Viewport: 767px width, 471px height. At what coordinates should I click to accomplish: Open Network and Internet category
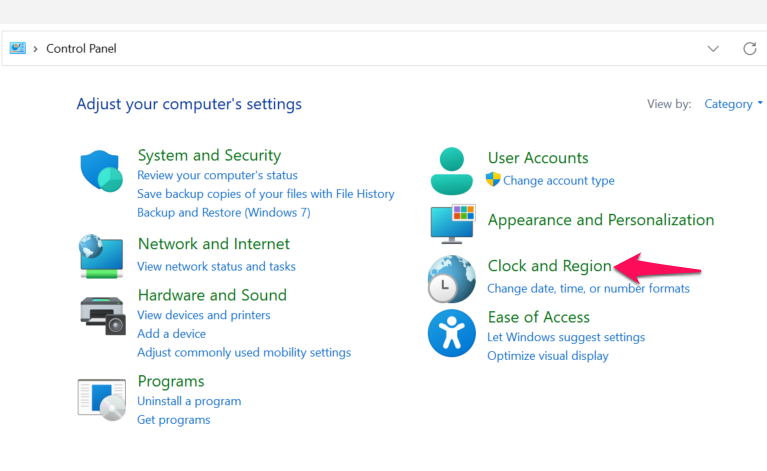pos(214,244)
